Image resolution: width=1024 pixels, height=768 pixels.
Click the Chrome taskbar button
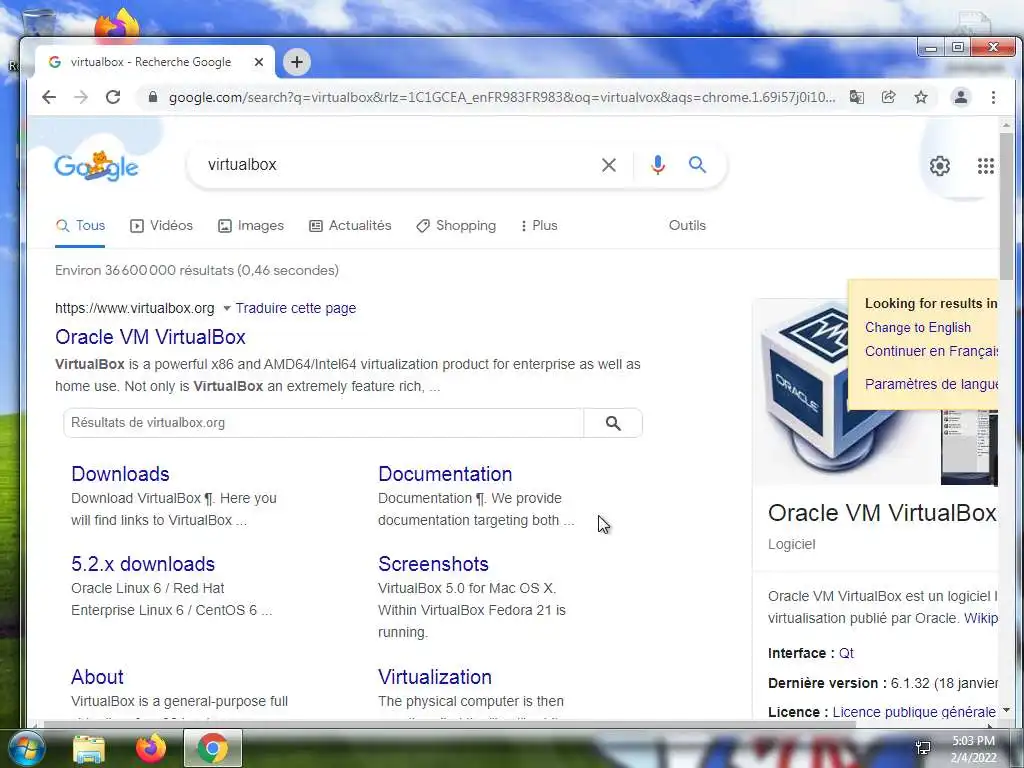tap(213, 748)
